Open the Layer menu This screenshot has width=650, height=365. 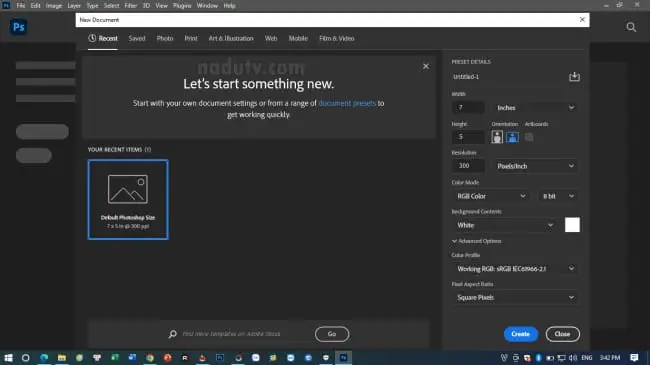point(74,5)
